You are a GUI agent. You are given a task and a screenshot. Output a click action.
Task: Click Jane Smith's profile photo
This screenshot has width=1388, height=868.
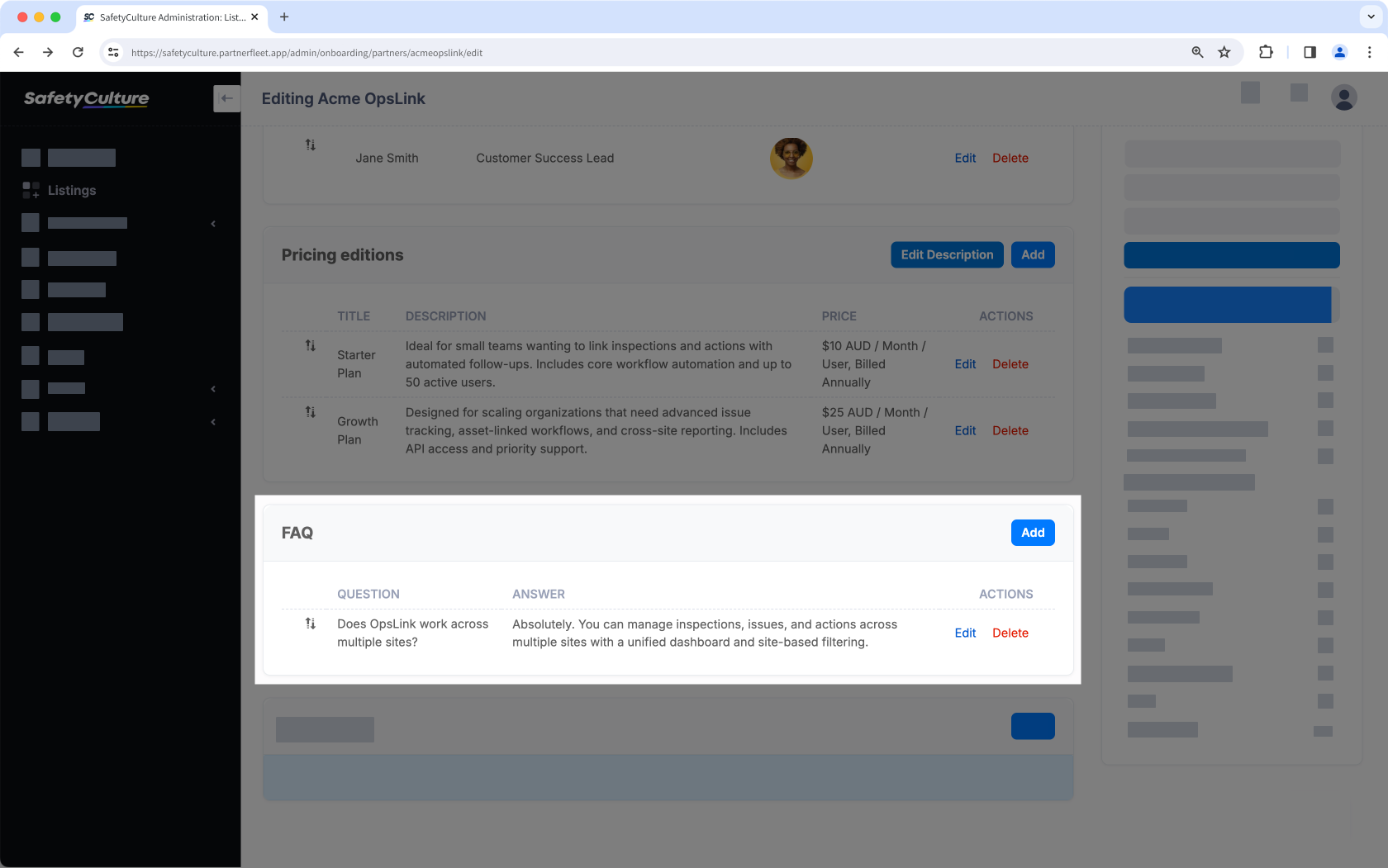[791, 158]
